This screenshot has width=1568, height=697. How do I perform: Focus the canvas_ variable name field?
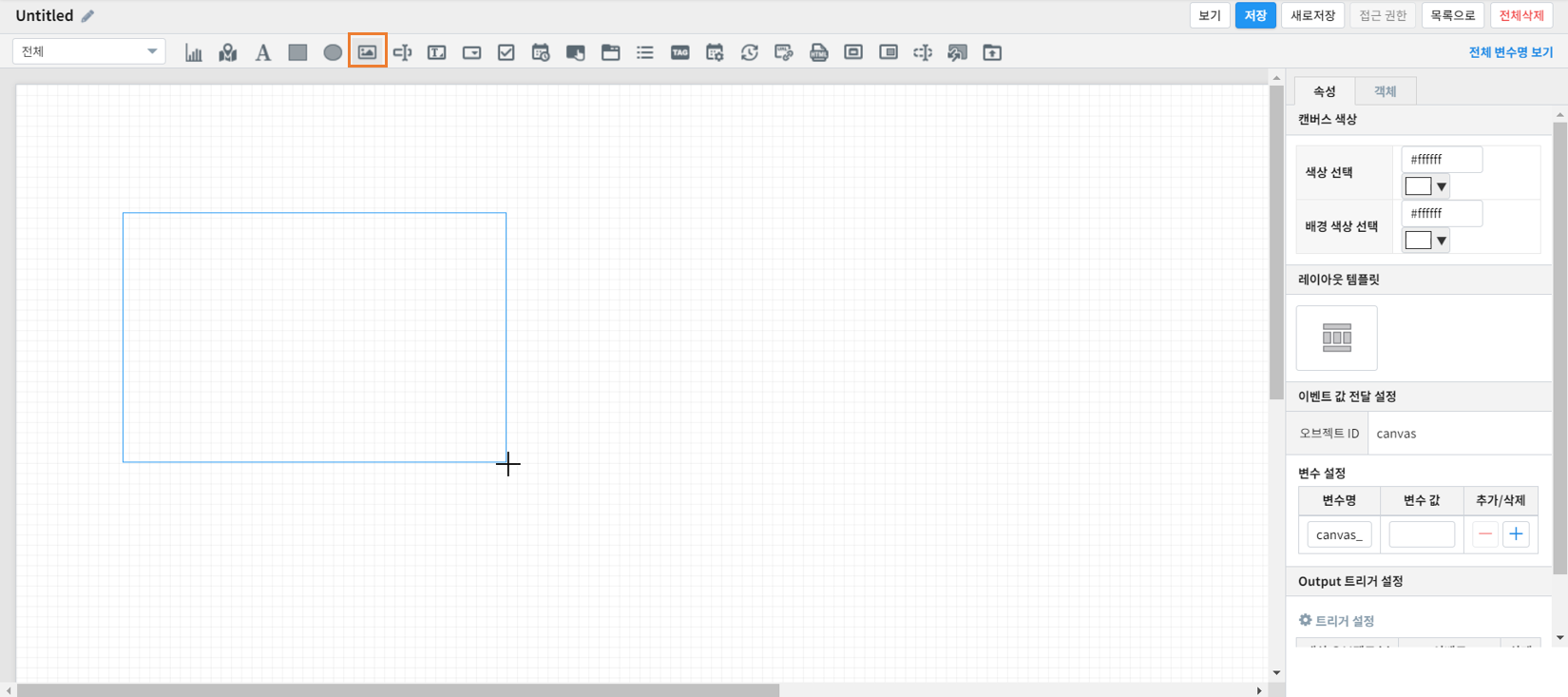pyautogui.click(x=1339, y=534)
